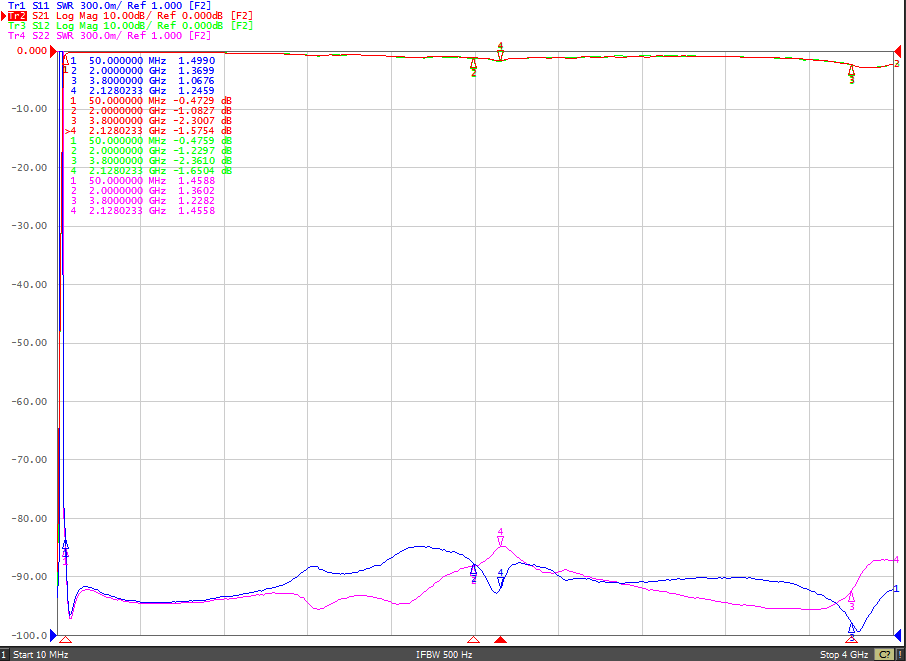Click the magenta 2 GHz 1.3602 readout
This screenshot has height=661, width=906.
[x=142, y=191]
